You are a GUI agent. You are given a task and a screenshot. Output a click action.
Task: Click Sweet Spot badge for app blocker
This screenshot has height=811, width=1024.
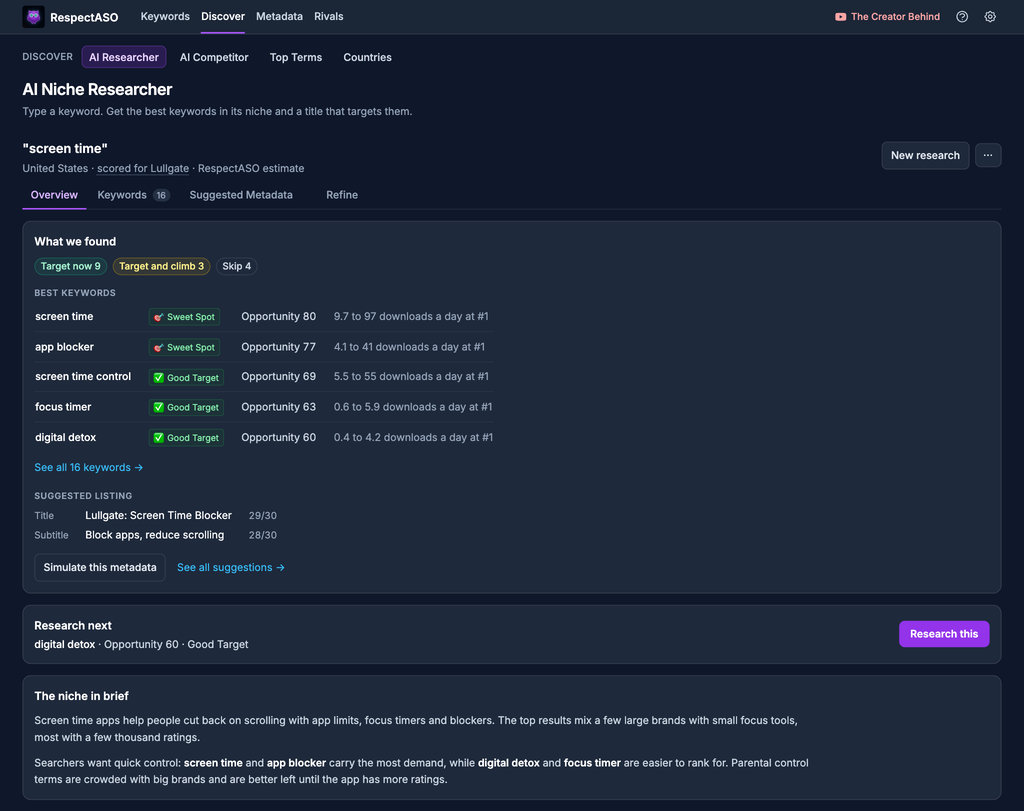point(184,347)
